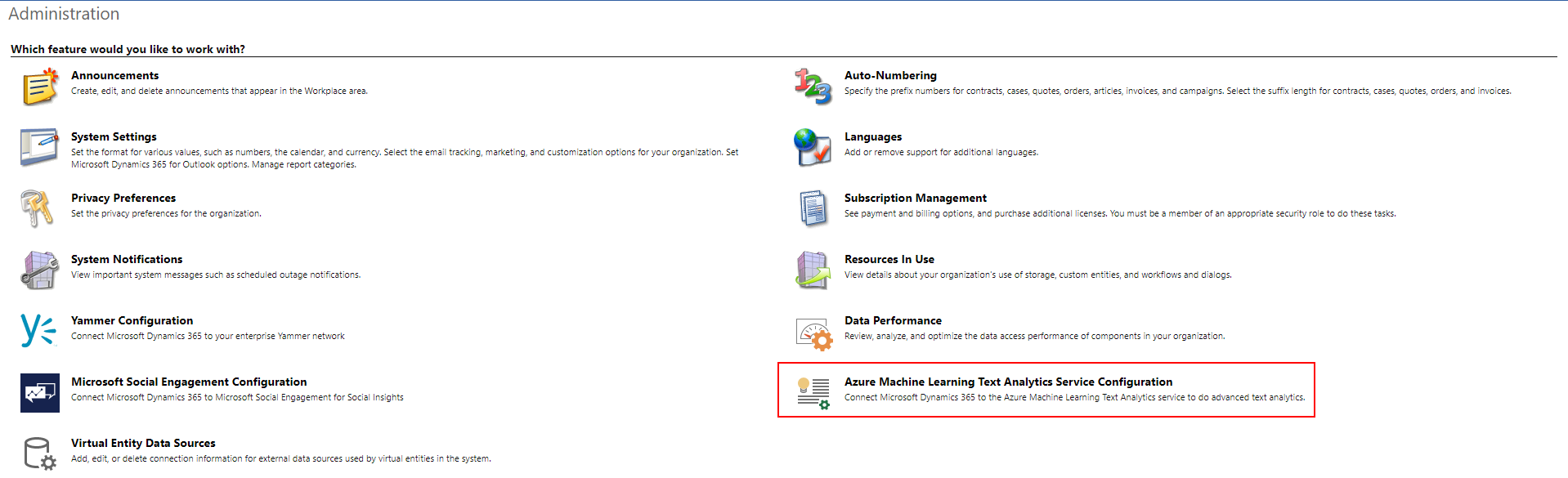Select the System Notifications wrench icon
This screenshot has width=1568, height=478.
39,270
